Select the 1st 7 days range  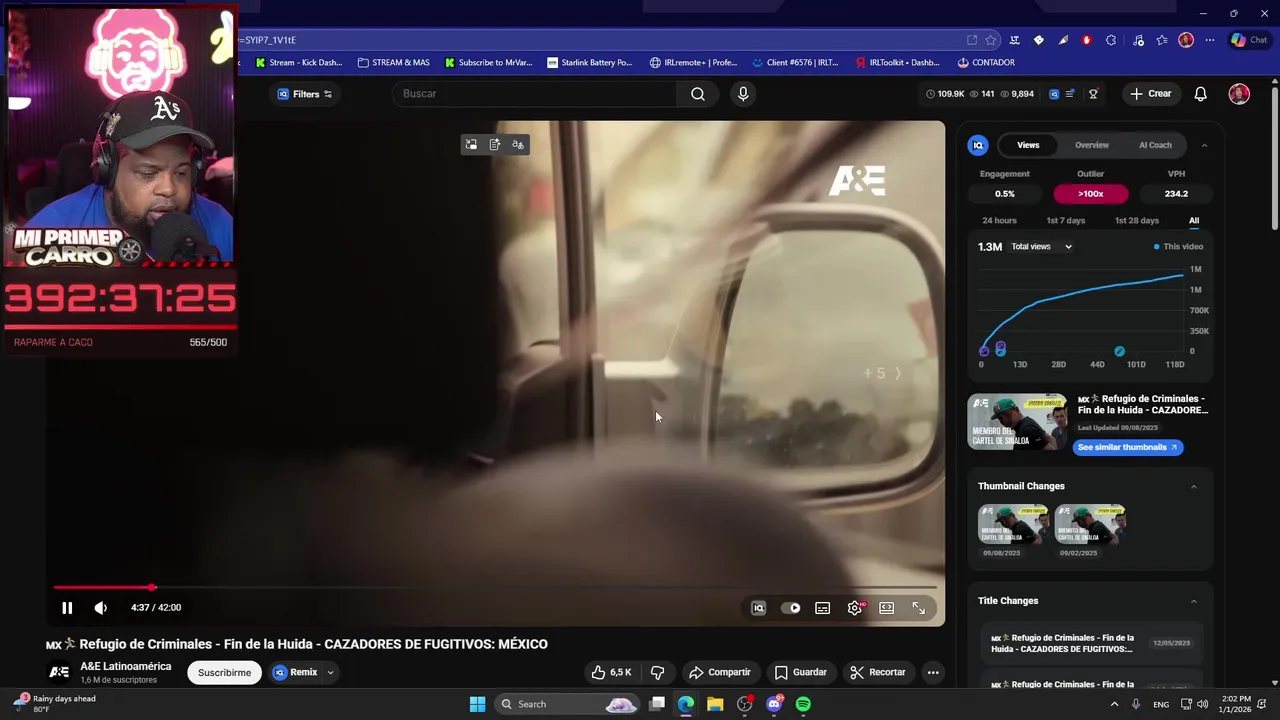1065,221
